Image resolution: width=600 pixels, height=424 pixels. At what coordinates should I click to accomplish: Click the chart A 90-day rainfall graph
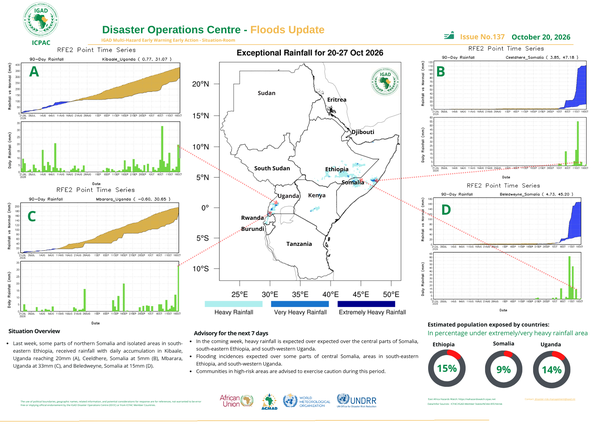pyautogui.click(x=100, y=88)
